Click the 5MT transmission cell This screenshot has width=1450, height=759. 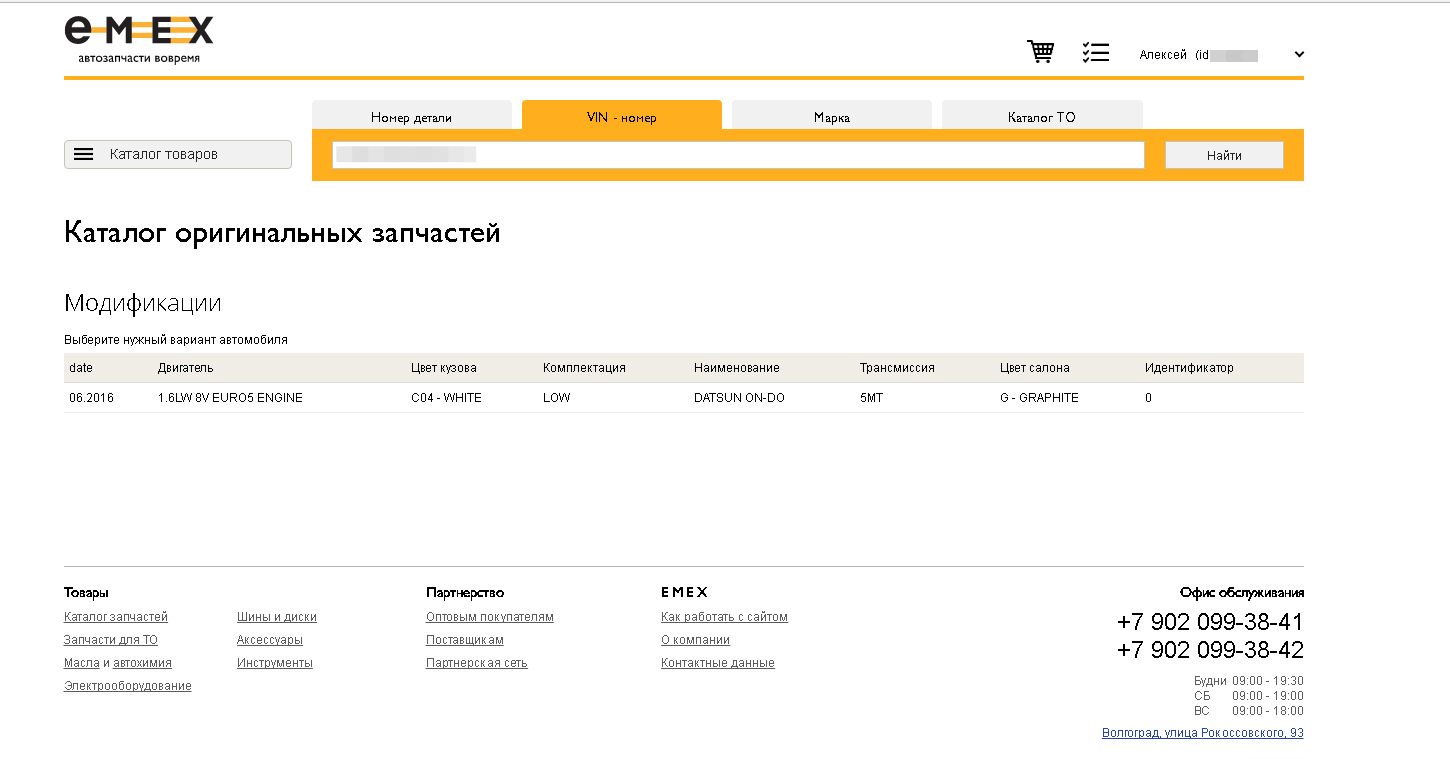tap(871, 398)
